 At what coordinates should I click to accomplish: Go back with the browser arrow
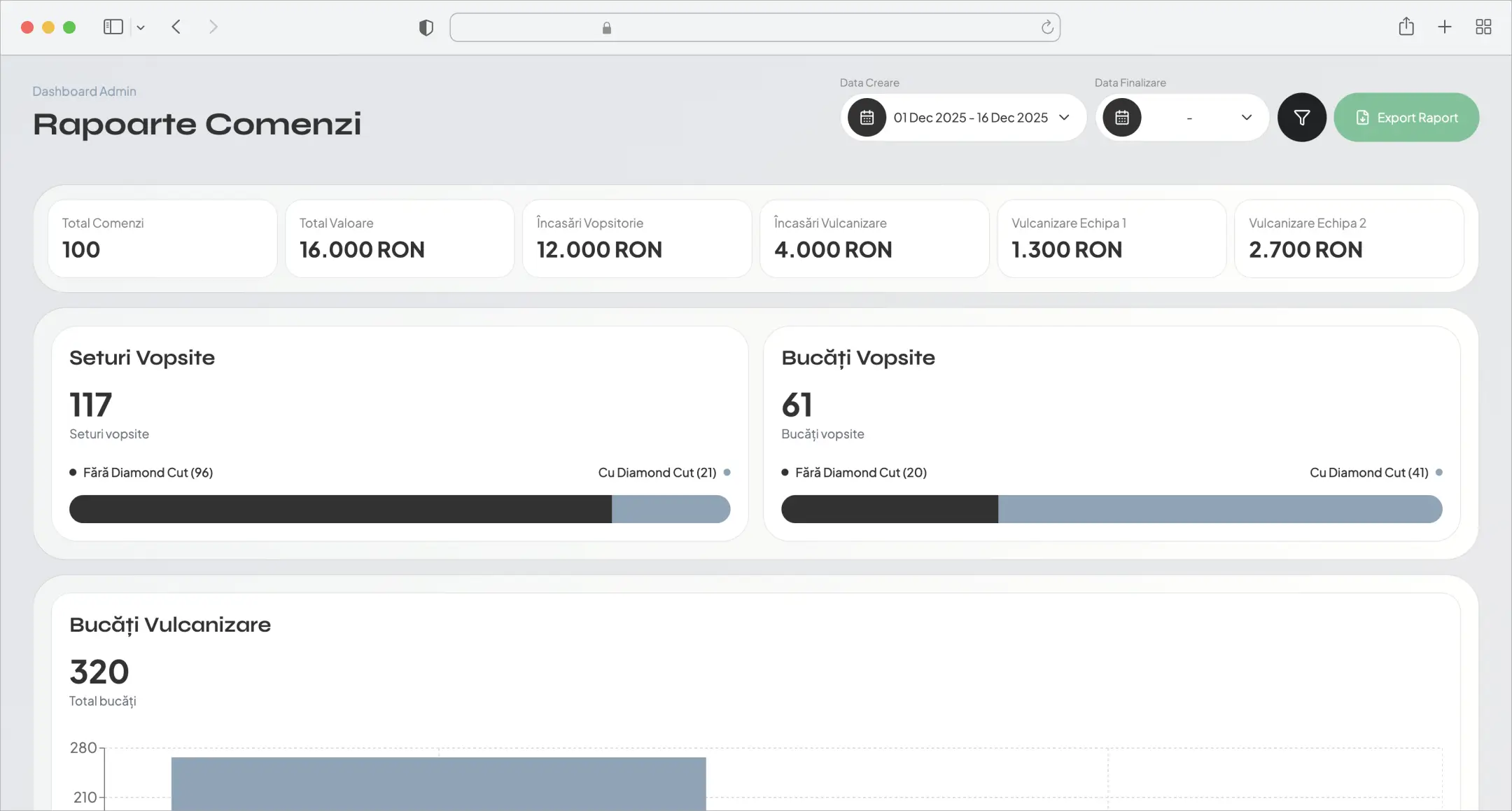176,27
